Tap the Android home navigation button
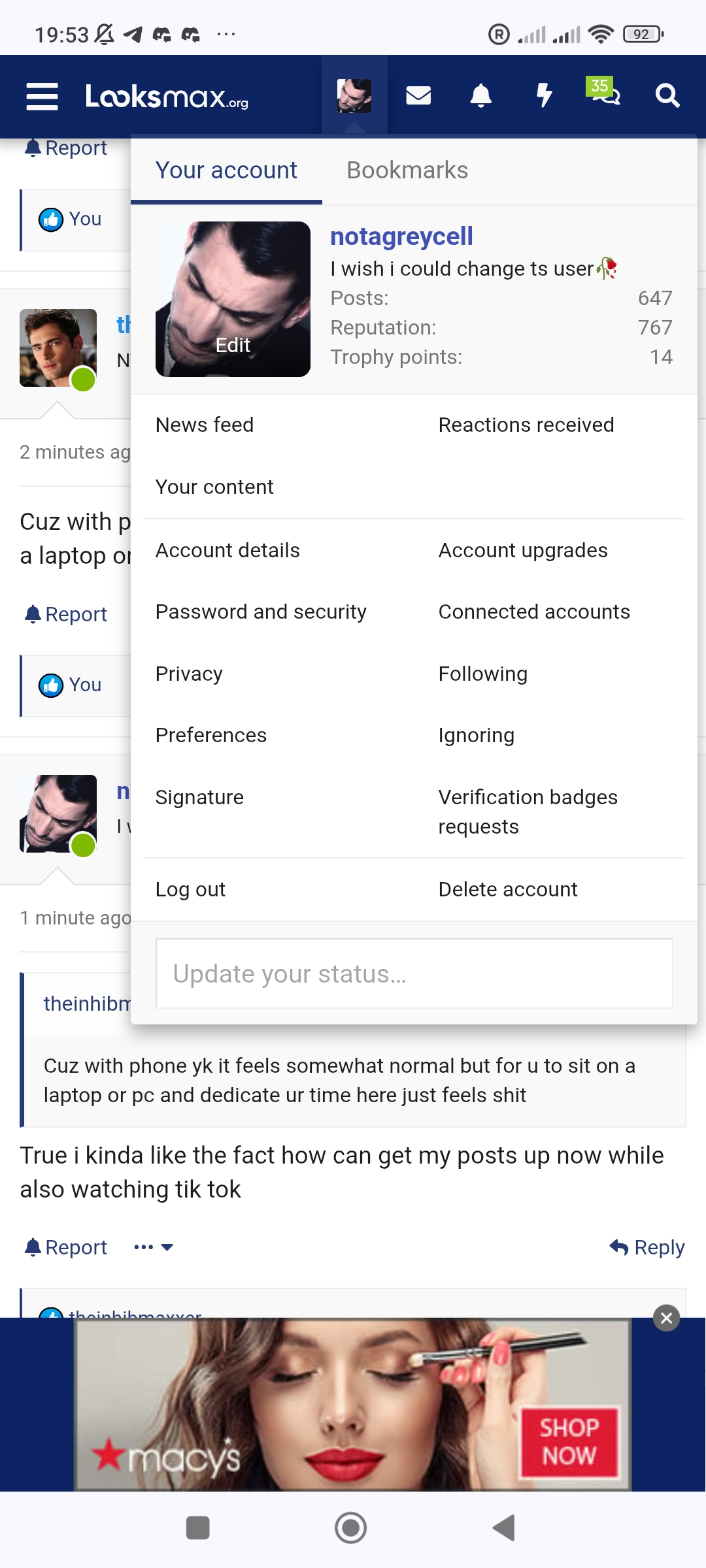 351,1528
